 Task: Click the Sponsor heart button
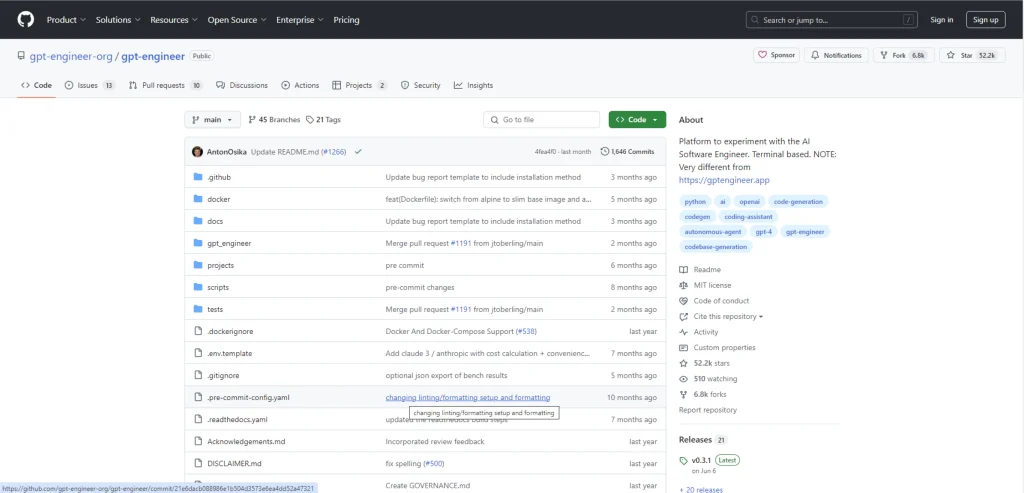(776, 56)
